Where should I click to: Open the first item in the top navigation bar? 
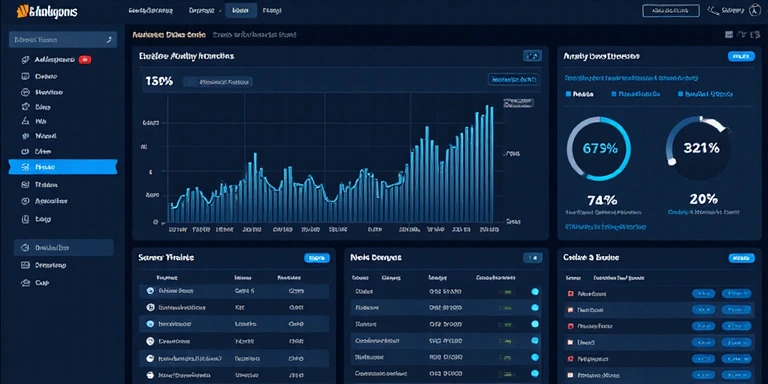150,10
